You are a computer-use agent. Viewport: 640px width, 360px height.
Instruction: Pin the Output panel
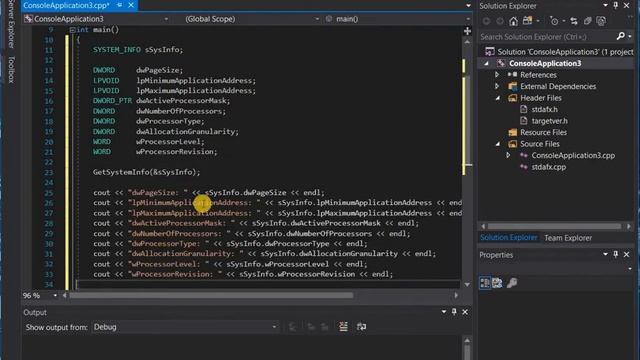tap(454, 312)
